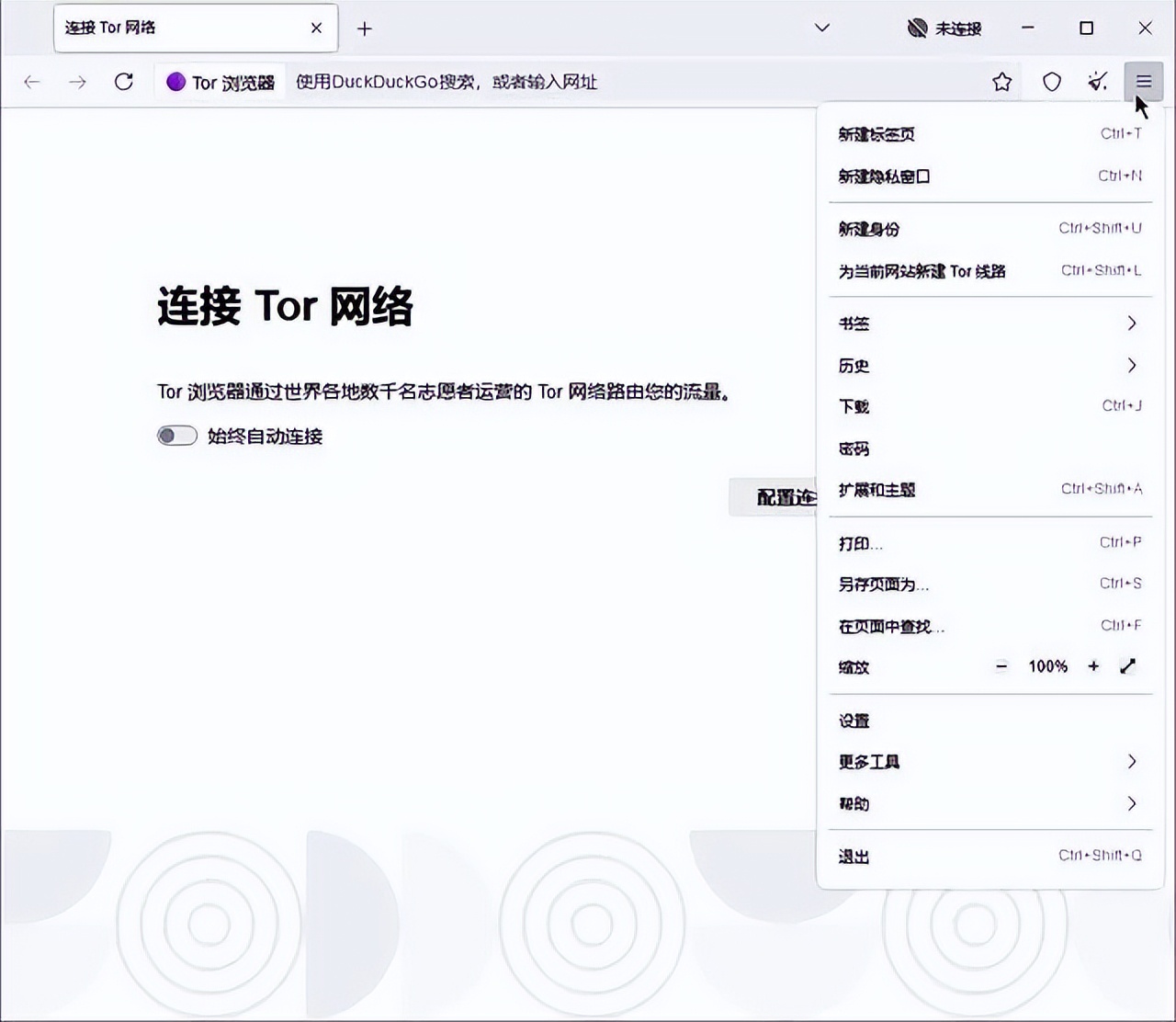The height and width of the screenshot is (1022, 1176).
Task: Expand the 更多工具 submenu
Action: point(989,762)
